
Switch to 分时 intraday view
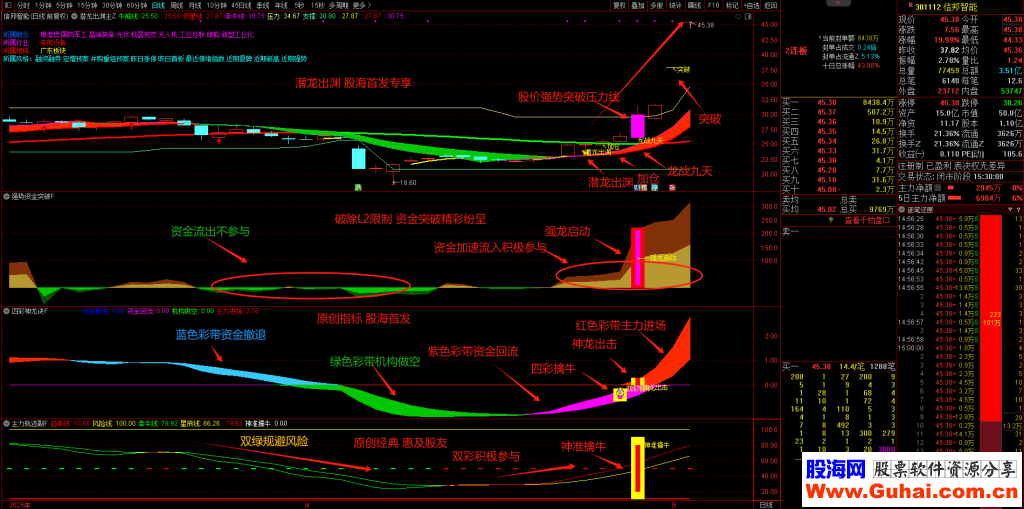24,5
